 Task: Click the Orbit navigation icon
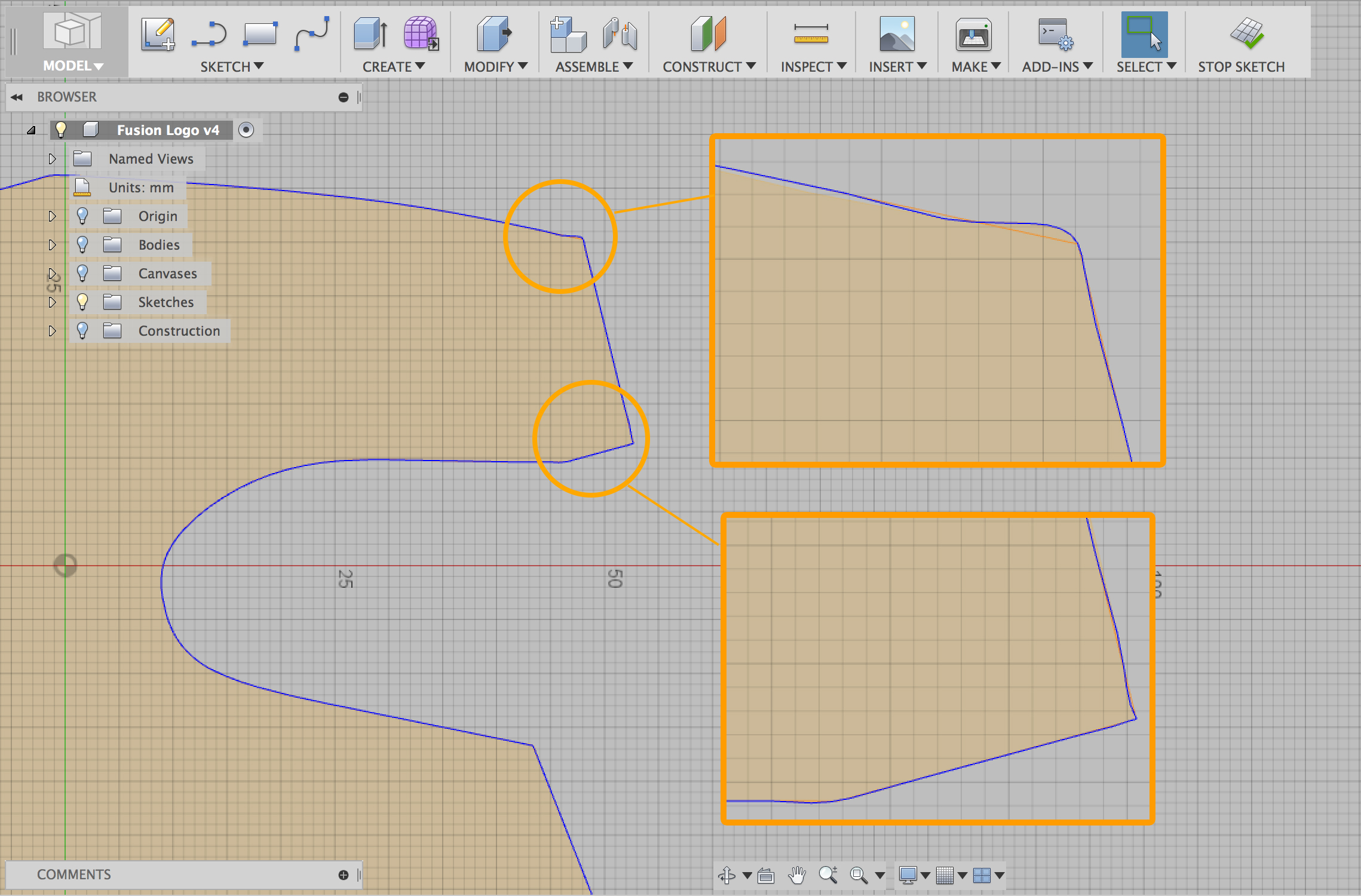[727, 876]
